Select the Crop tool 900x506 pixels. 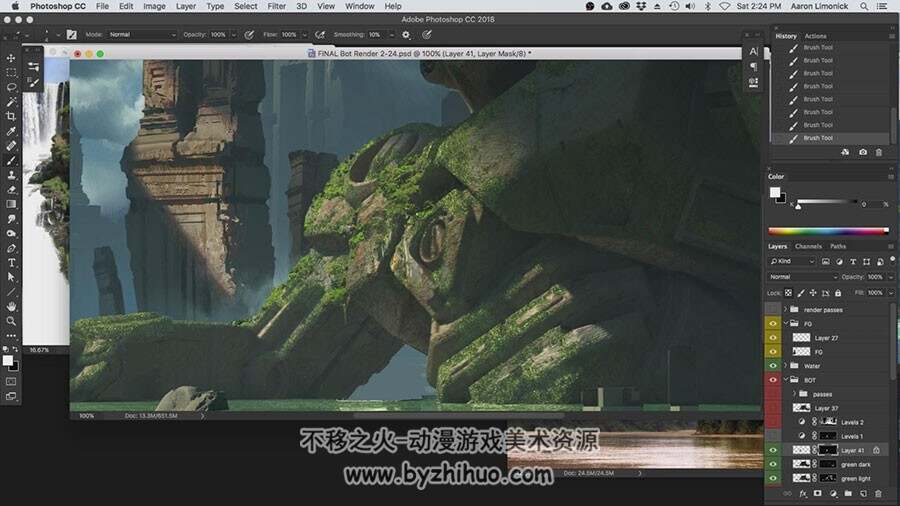coord(11,116)
